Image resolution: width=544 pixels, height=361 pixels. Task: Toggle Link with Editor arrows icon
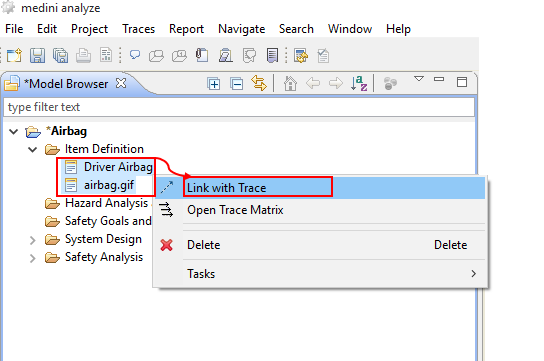tap(259, 83)
